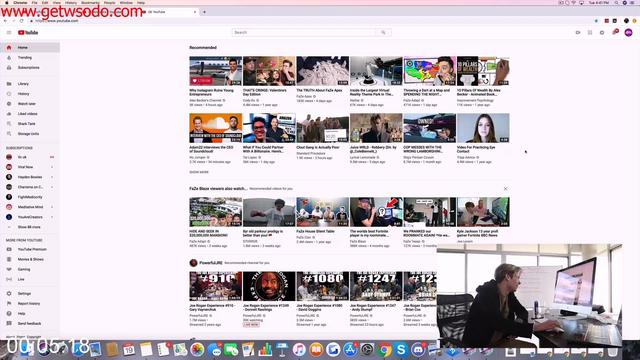Open Report history flag item
The height and width of the screenshot is (360, 640).
30,303
